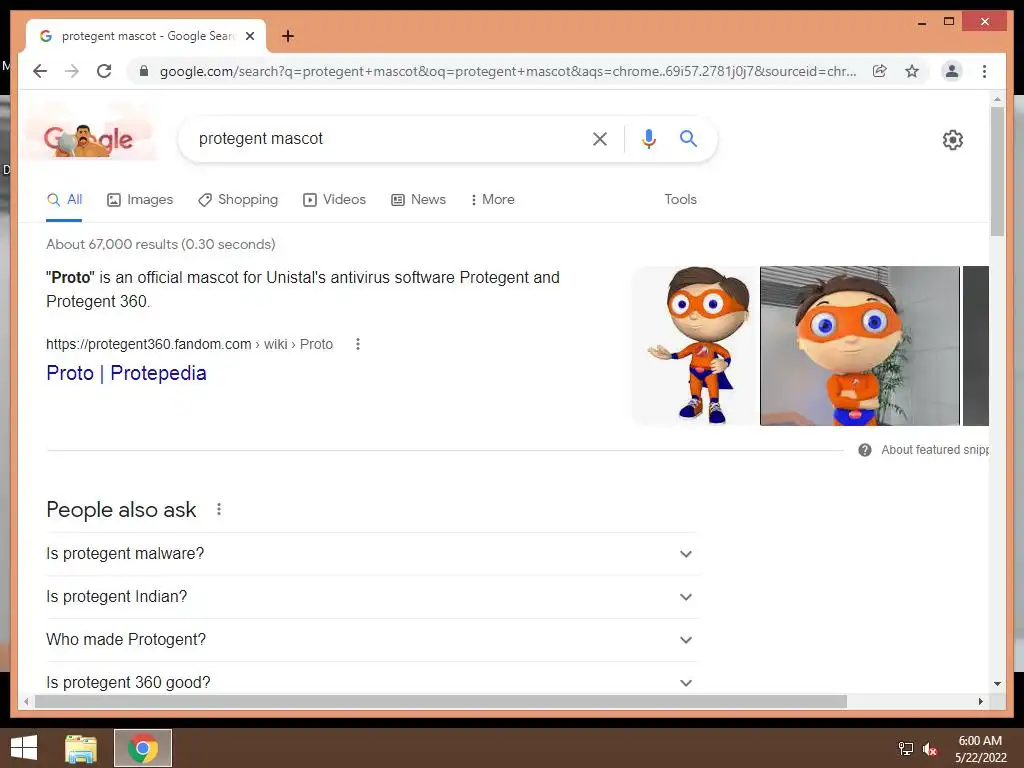
Task: Click the vertical scrollbar thumb
Action: pos(997,171)
